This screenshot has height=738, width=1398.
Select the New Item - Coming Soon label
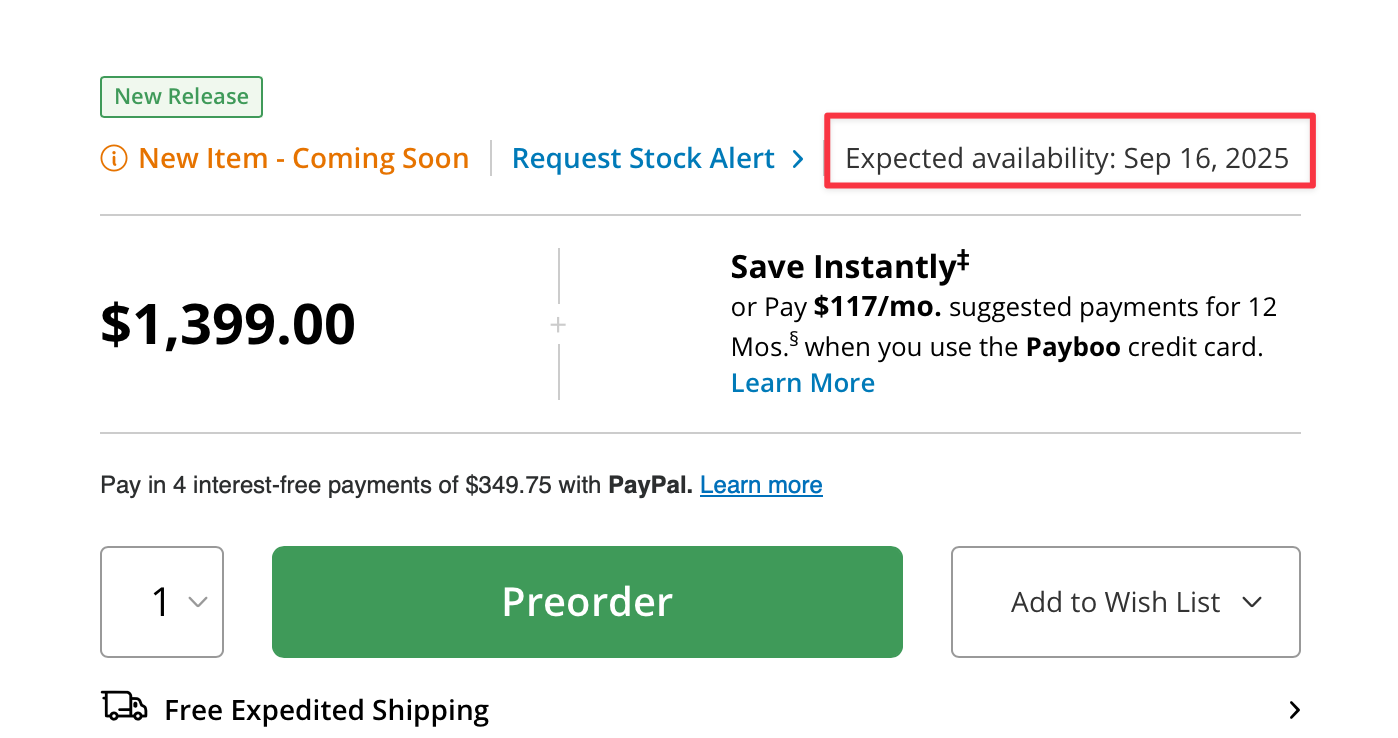tap(303, 159)
